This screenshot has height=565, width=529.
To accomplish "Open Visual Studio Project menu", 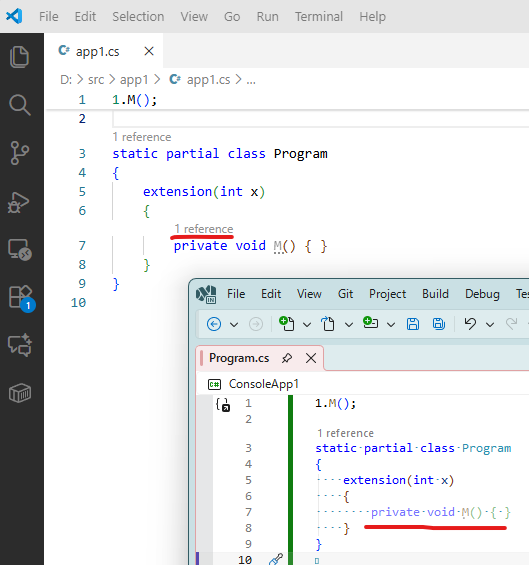I will 387,294.
